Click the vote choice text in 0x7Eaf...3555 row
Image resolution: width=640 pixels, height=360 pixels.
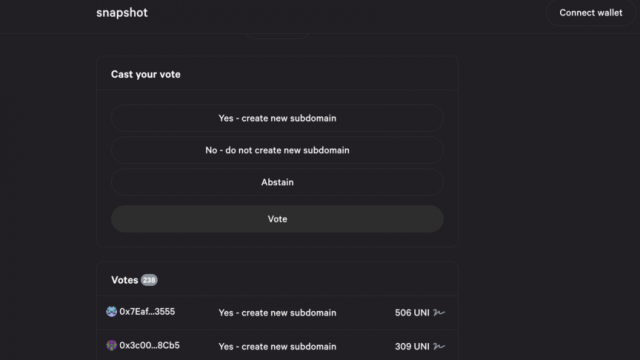point(277,313)
